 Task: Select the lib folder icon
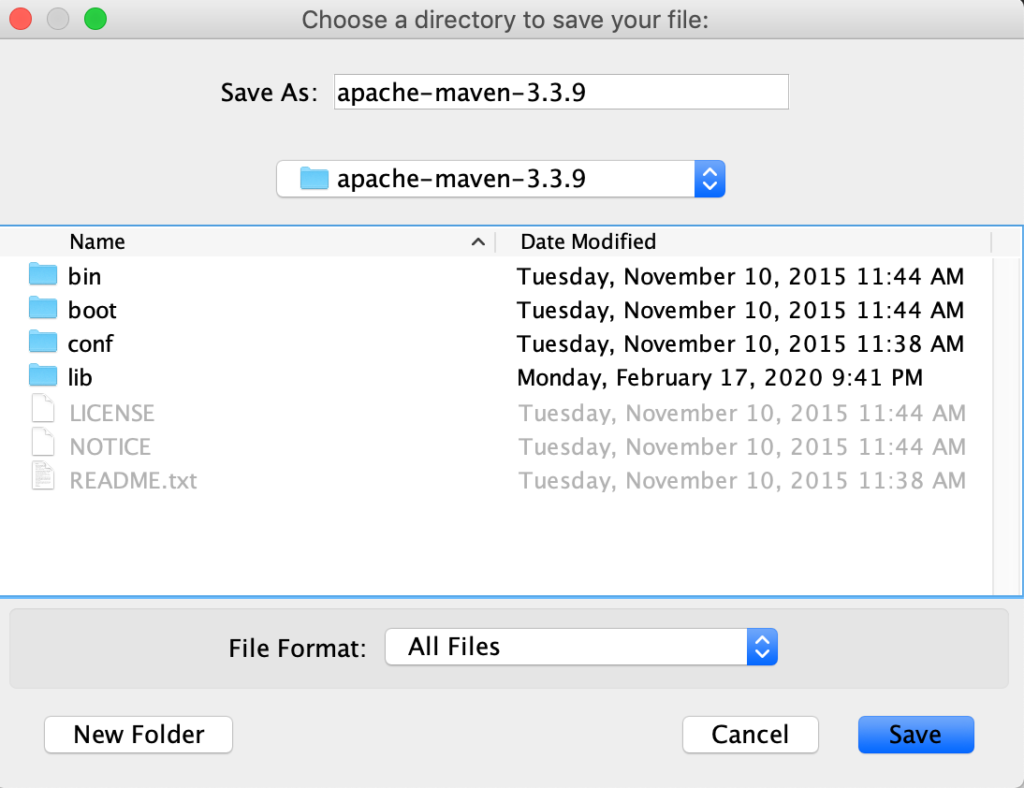[43, 377]
